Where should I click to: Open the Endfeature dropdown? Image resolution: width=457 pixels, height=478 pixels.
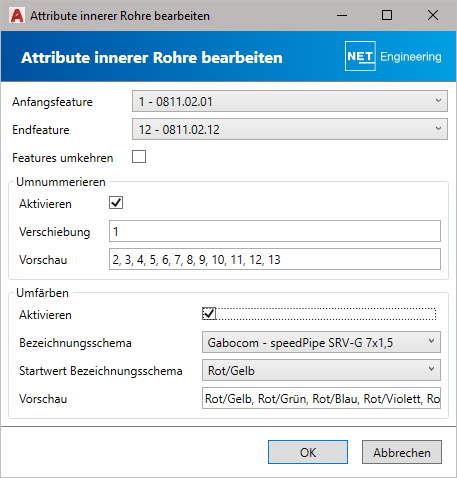coord(290,129)
